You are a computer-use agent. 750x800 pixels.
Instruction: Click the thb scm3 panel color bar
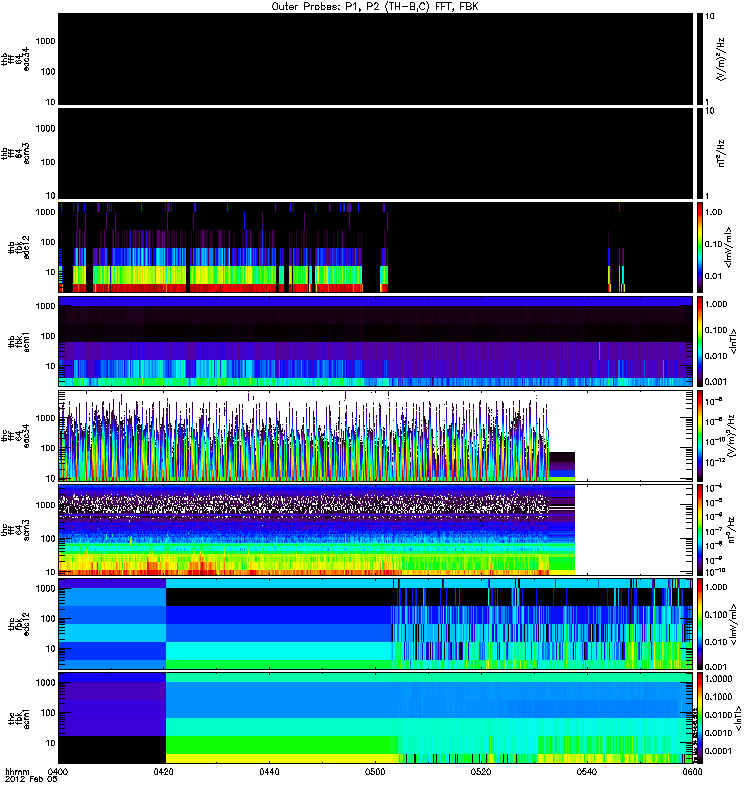[x=700, y=153]
